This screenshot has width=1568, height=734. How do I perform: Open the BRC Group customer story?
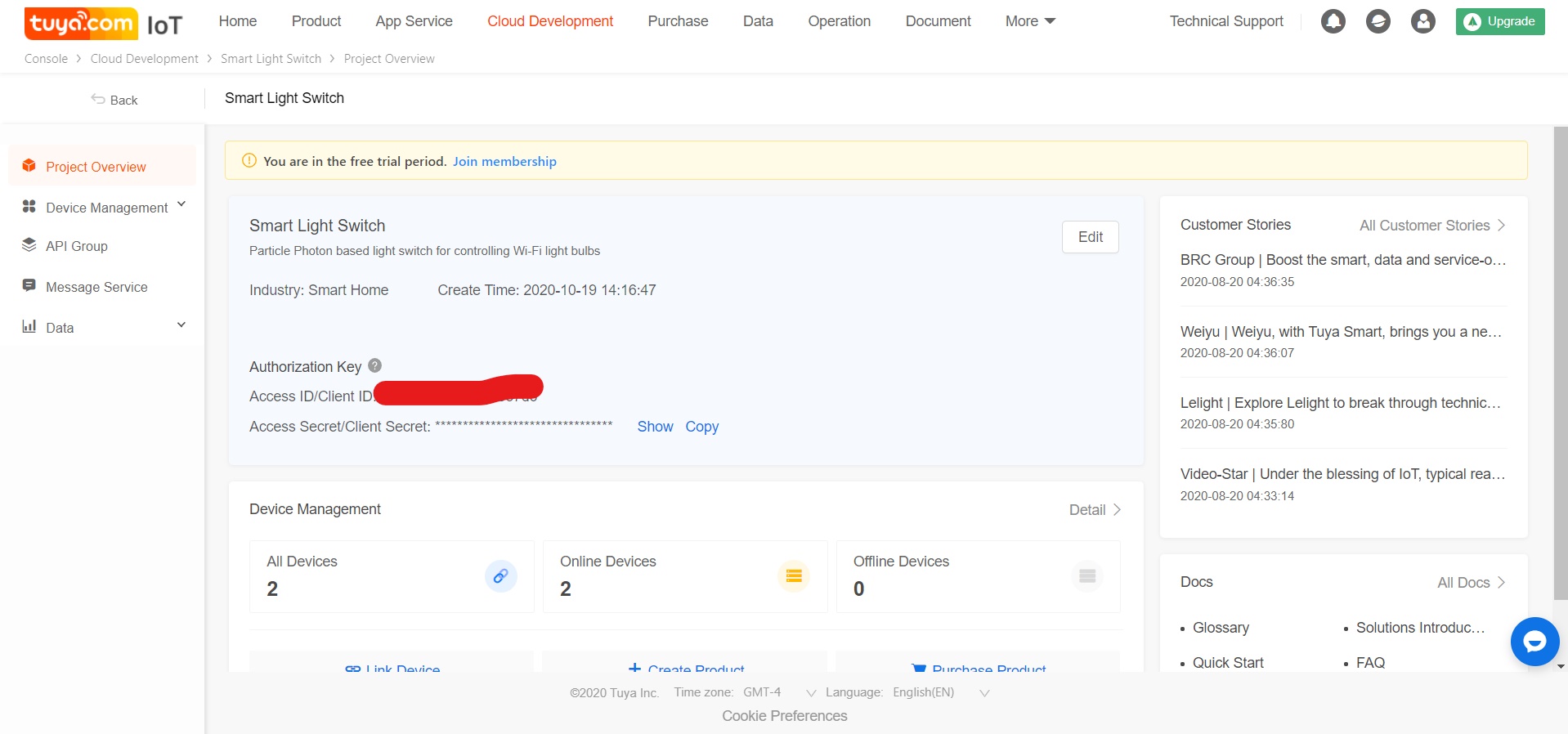1343,260
